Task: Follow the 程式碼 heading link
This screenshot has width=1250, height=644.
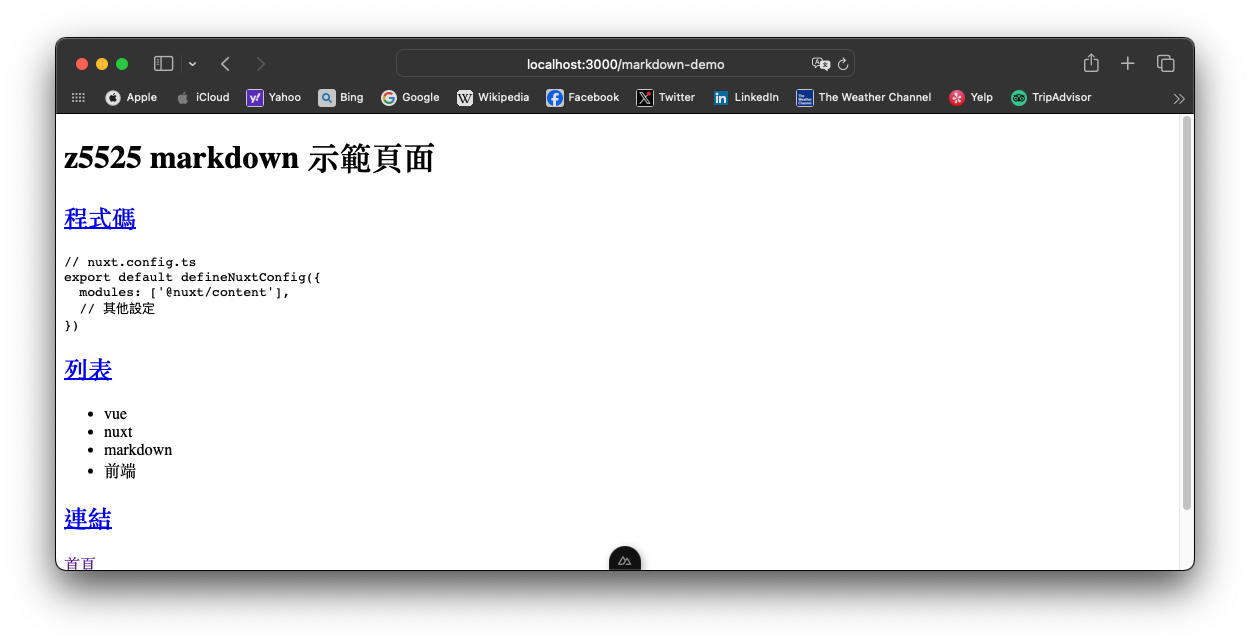Action: 99,218
